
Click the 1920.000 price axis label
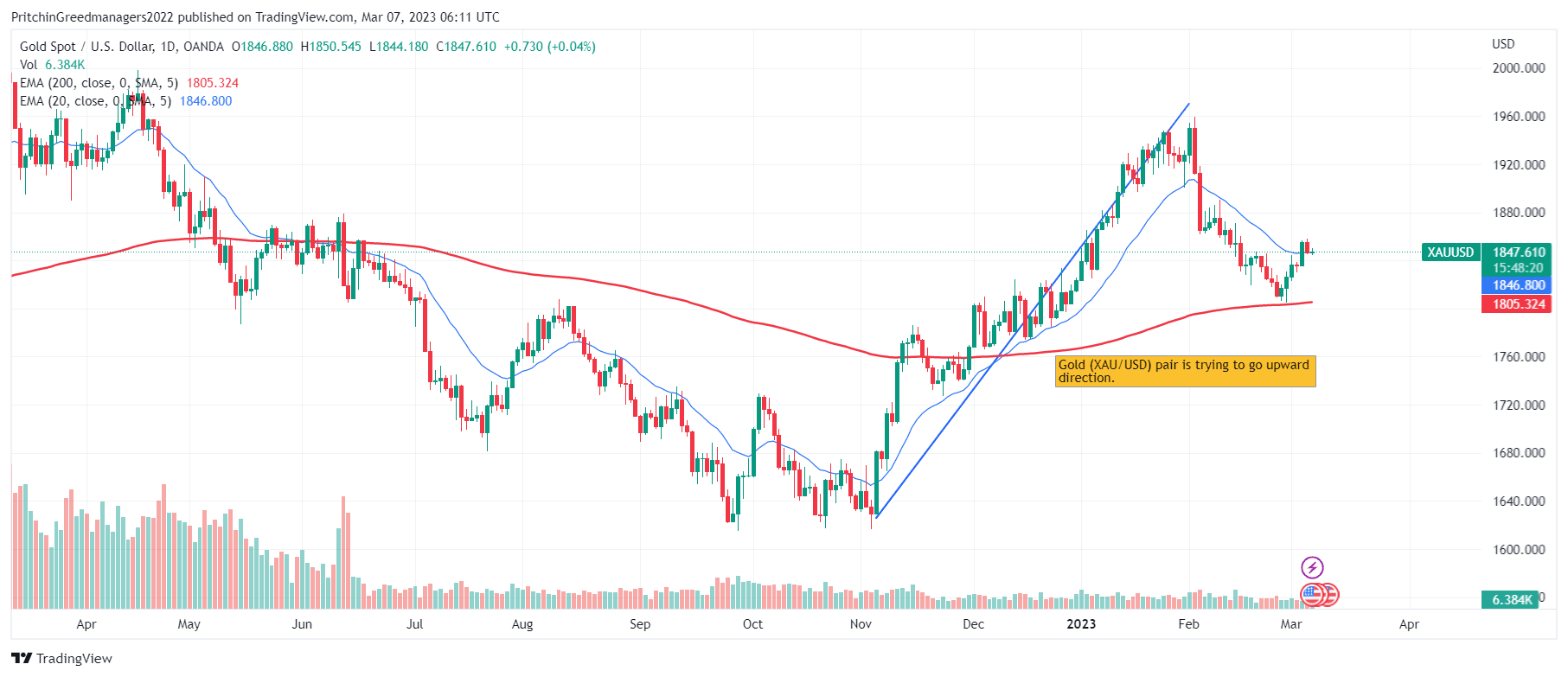[1519, 164]
